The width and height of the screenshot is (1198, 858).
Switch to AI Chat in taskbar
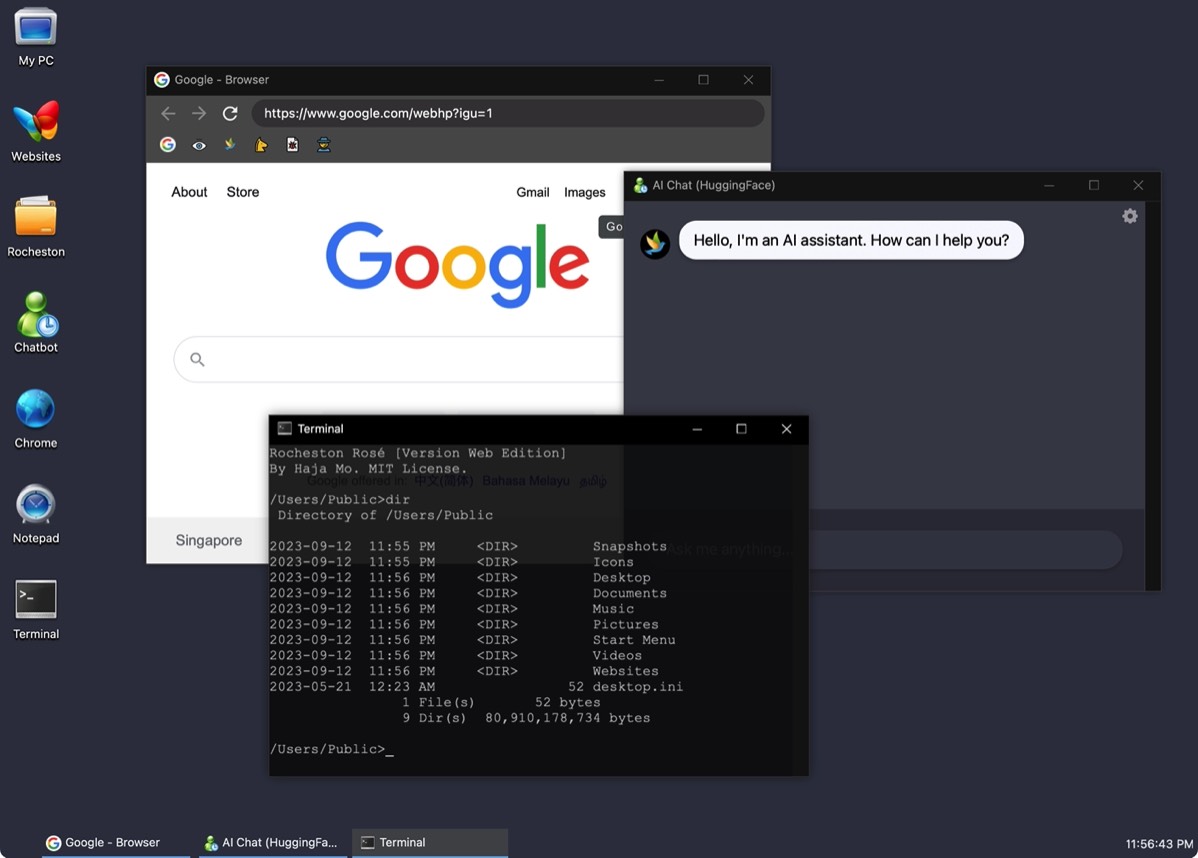273,842
